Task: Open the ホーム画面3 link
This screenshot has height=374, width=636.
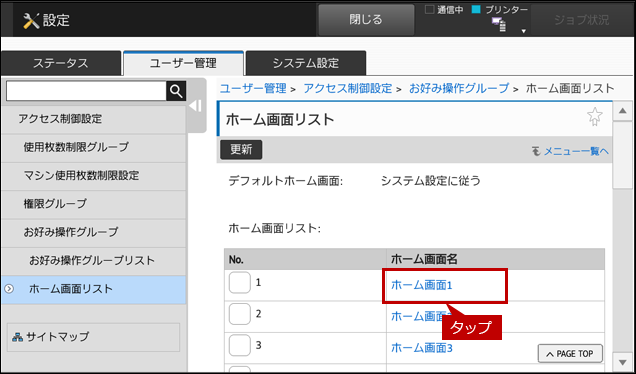Action: point(421,348)
